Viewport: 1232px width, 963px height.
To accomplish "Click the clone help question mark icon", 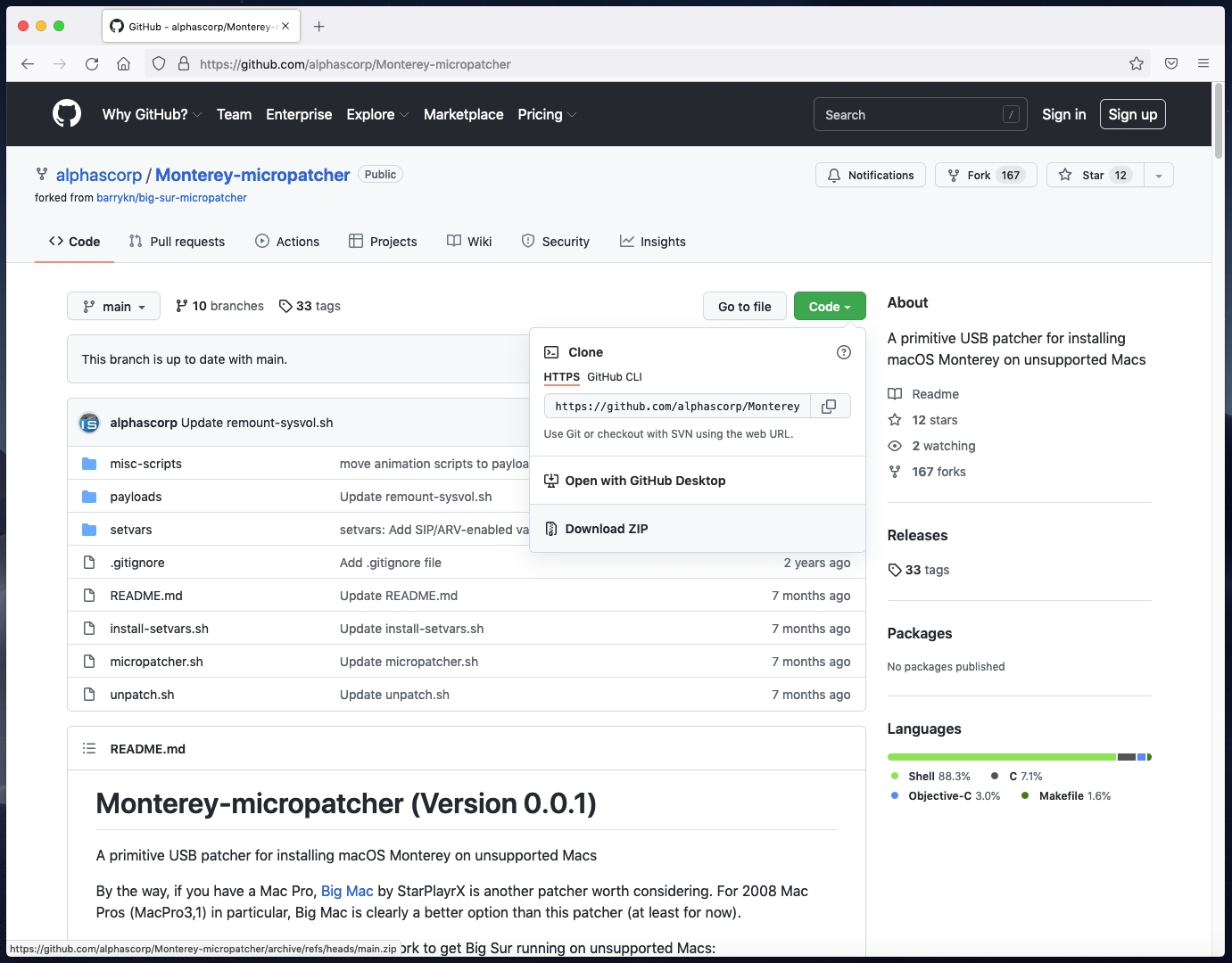I will tap(844, 352).
